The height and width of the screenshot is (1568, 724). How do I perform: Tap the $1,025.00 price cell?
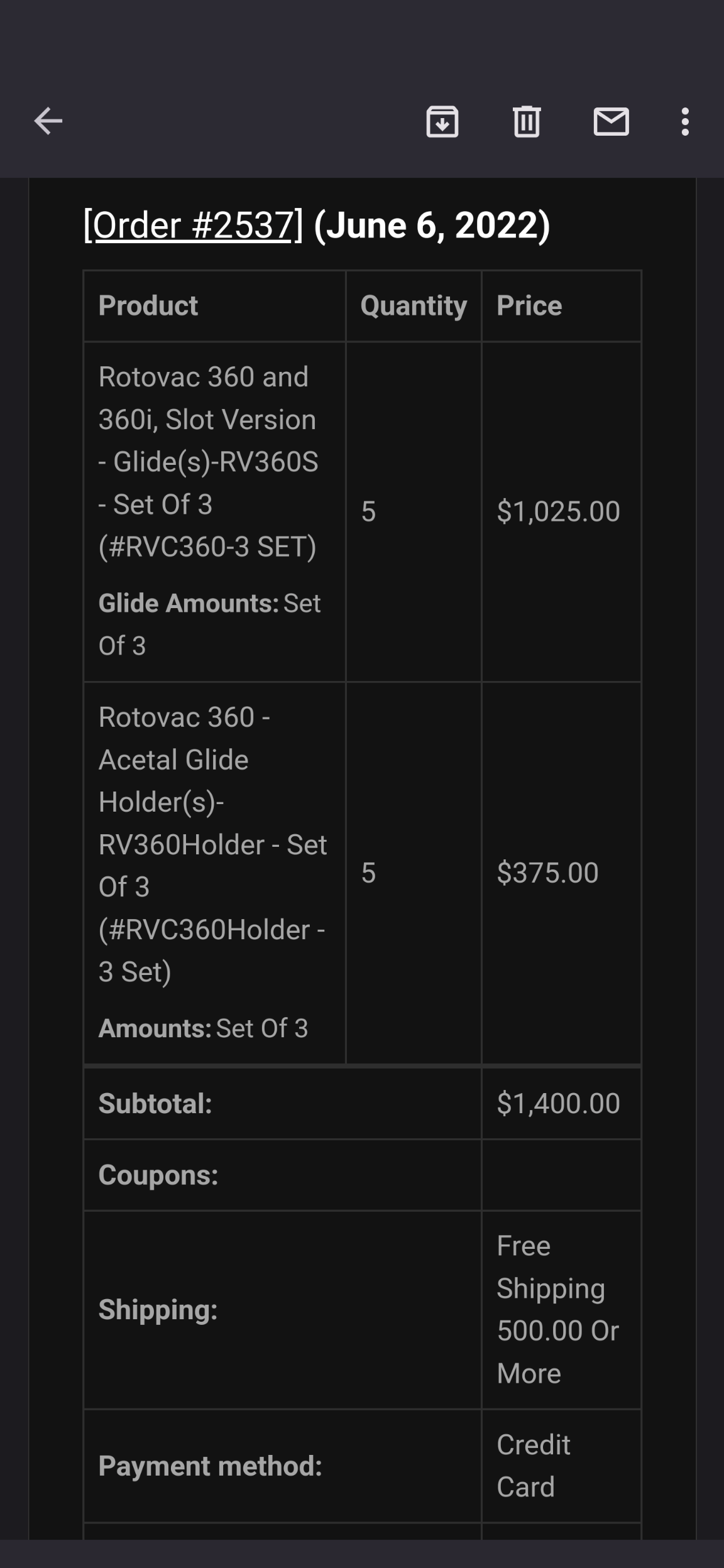pyautogui.click(x=558, y=511)
